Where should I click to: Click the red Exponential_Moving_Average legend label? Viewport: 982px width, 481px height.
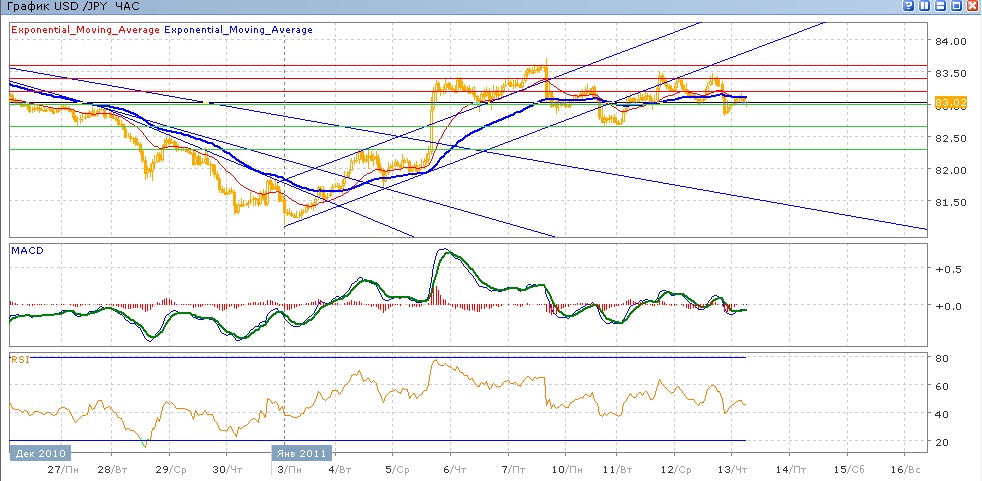pos(84,30)
